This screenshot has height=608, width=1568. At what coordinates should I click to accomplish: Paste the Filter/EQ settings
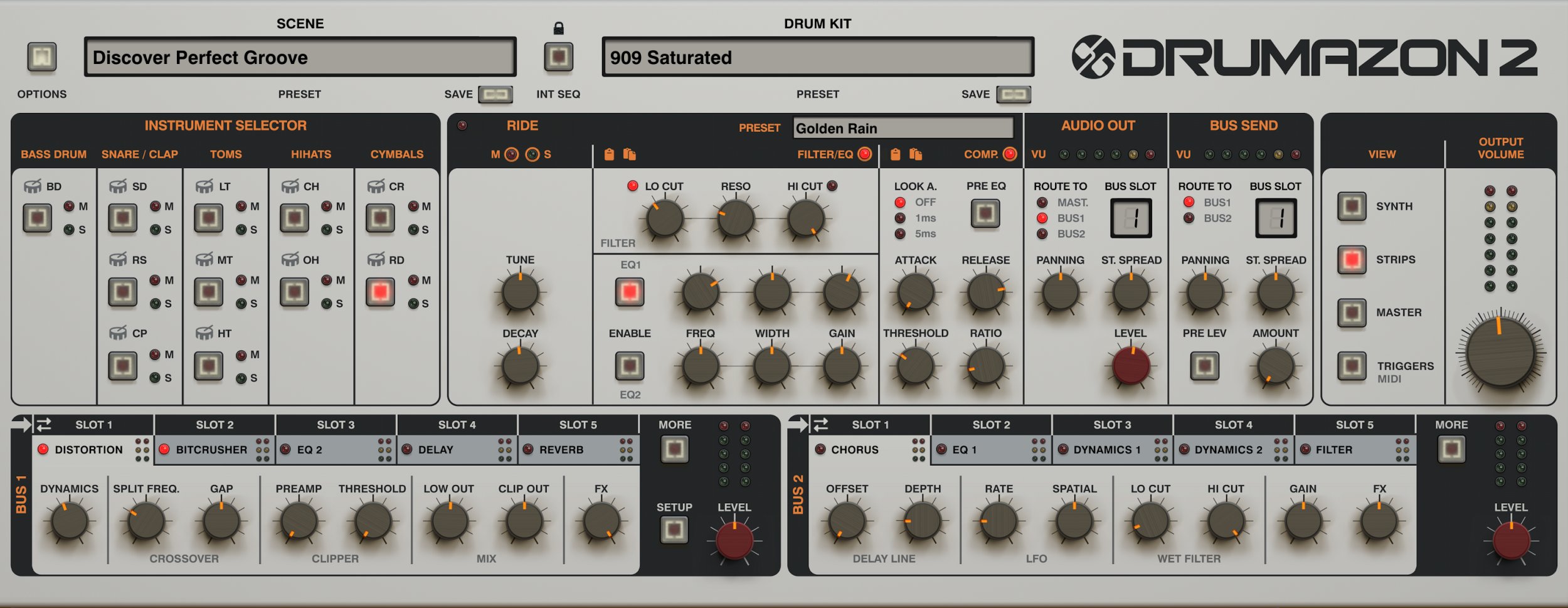click(629, 154)
